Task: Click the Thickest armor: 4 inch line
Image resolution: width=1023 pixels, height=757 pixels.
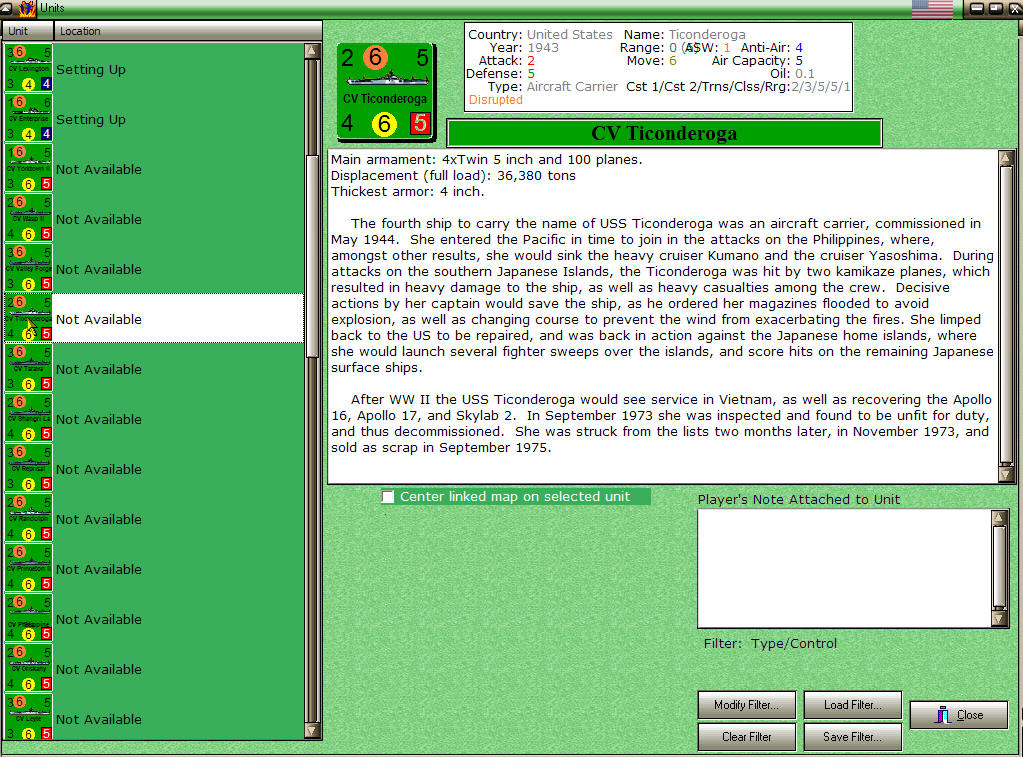Action: coord(407,191)
